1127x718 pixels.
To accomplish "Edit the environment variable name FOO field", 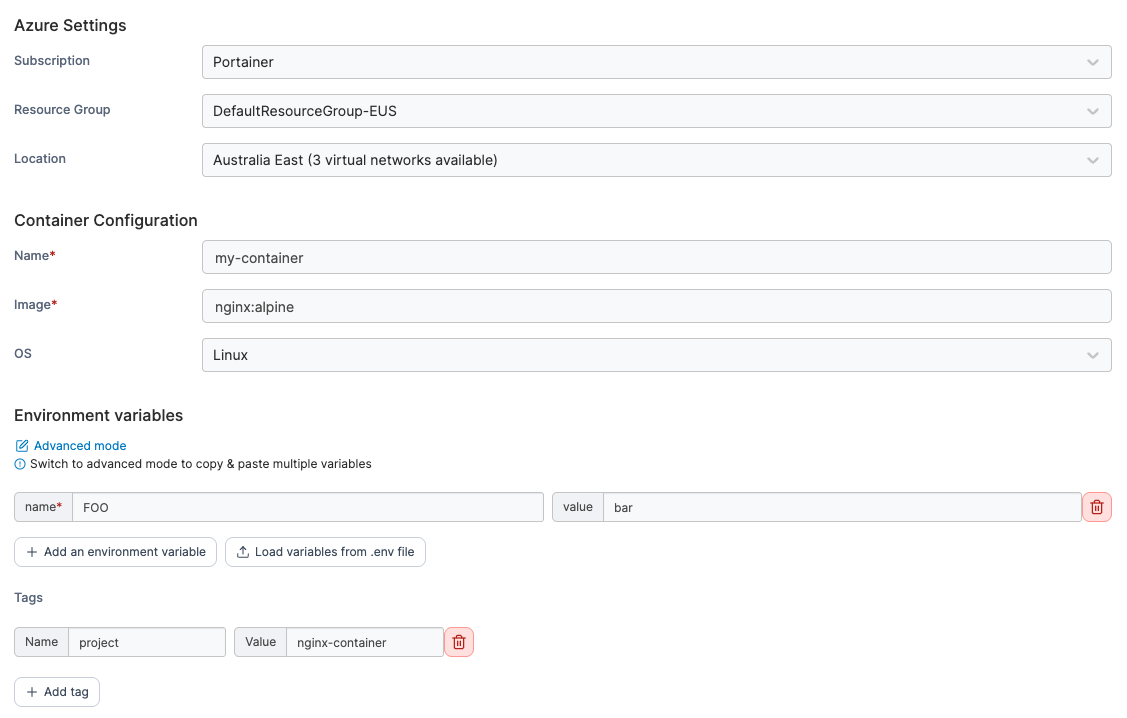I will click(x=308, y=507).
